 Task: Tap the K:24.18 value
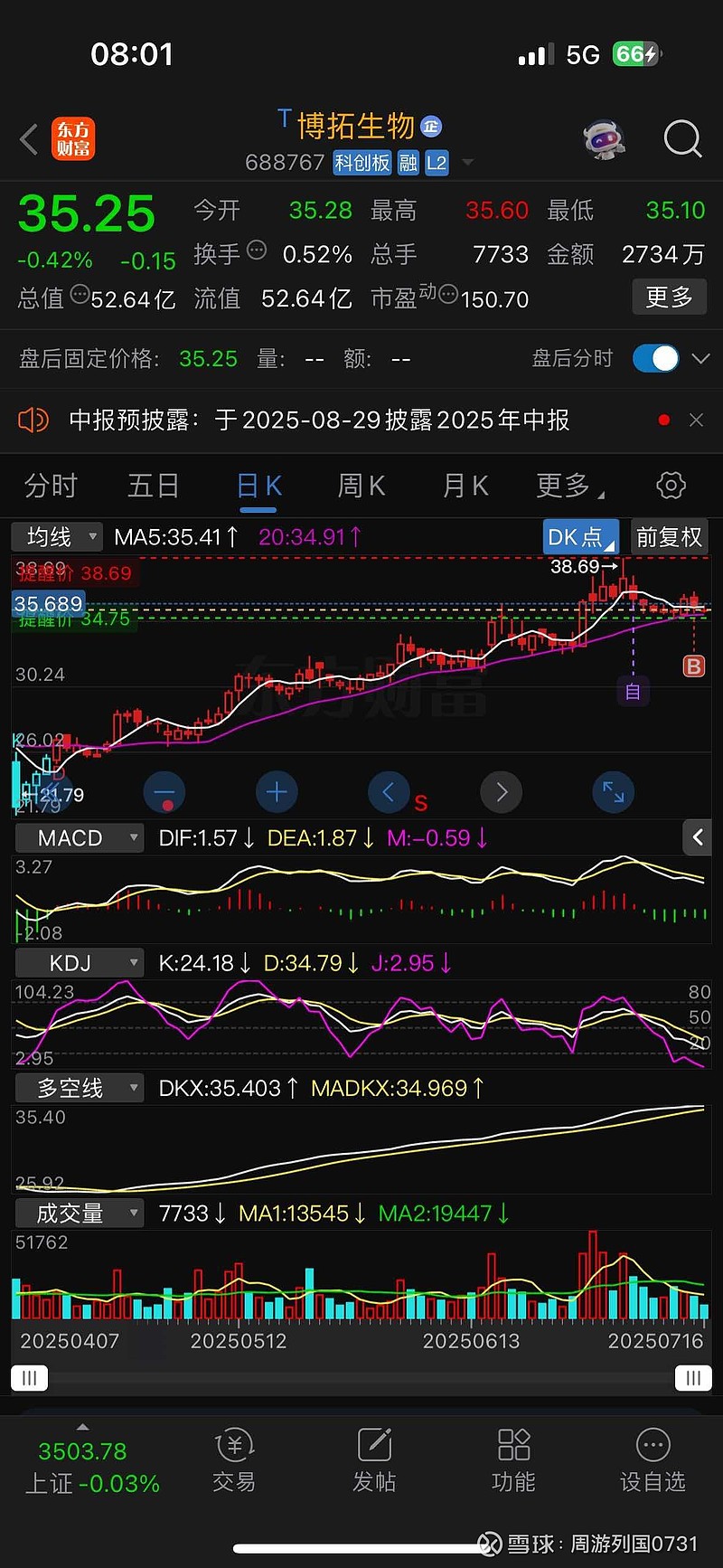204,963
